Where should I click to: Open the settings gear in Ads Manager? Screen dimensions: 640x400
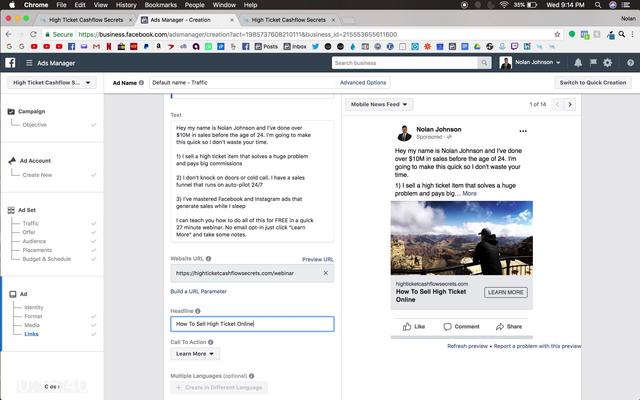[607, 62]
